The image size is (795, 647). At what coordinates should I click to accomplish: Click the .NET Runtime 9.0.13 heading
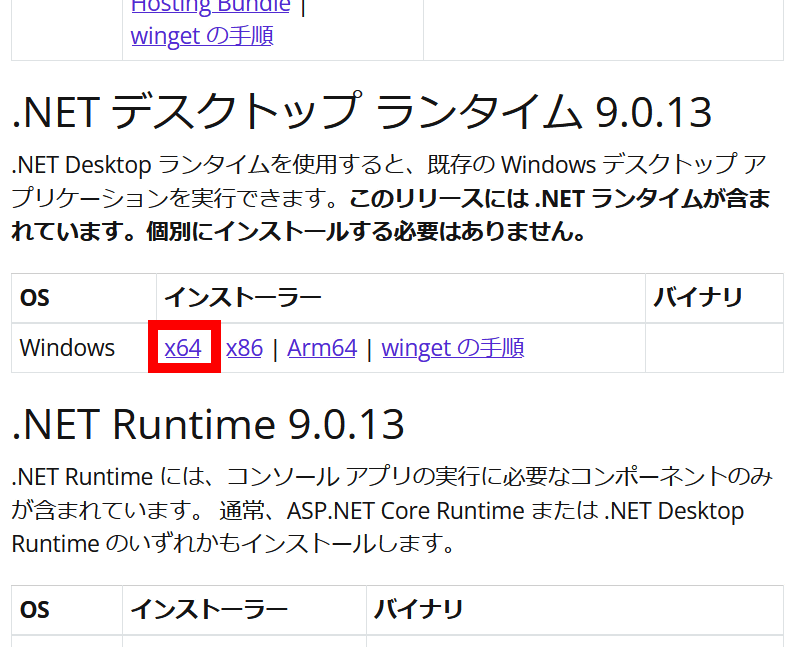click(x=208, y=425)
